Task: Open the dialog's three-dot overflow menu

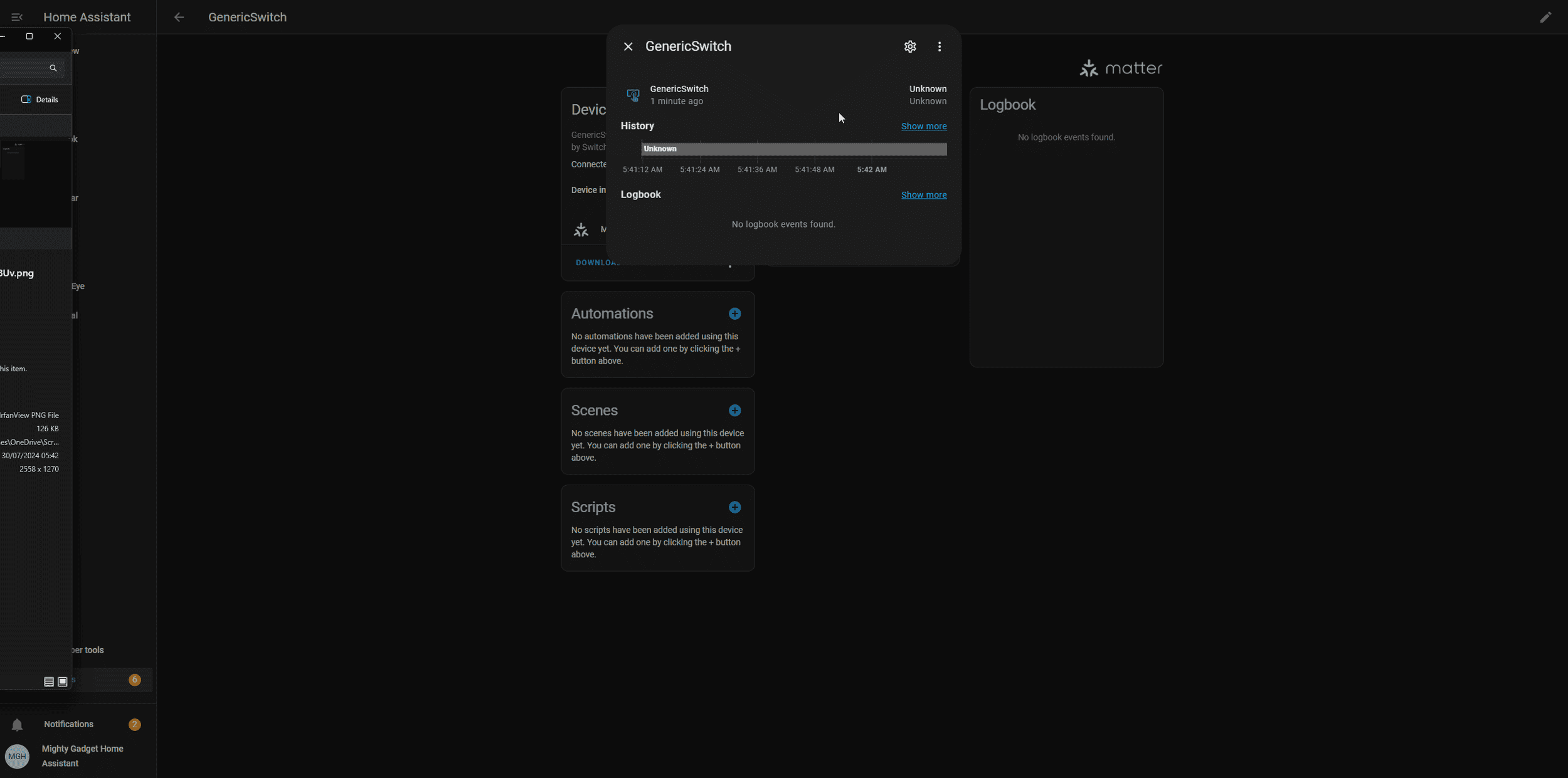Action: pyautogui.click(x=939, y=46)
